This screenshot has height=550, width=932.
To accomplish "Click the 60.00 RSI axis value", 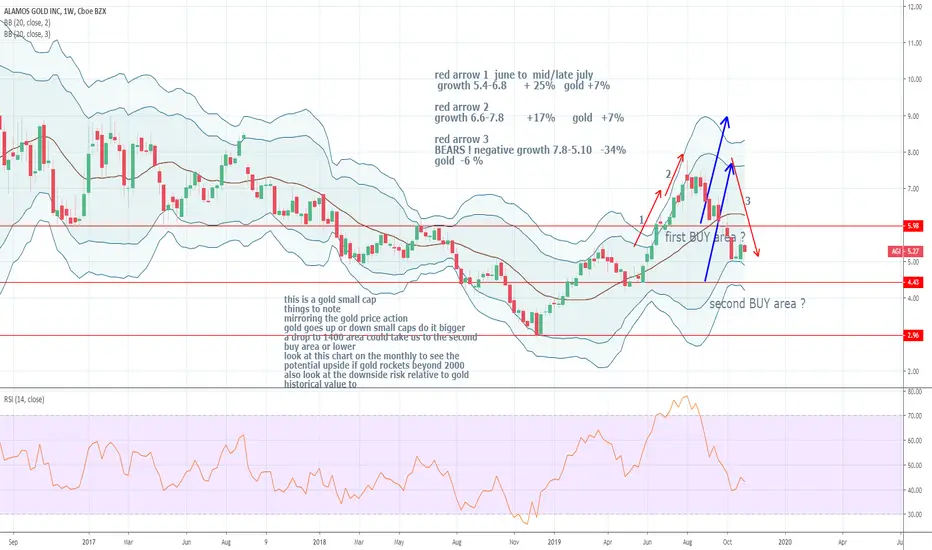I will coord(914,441).
